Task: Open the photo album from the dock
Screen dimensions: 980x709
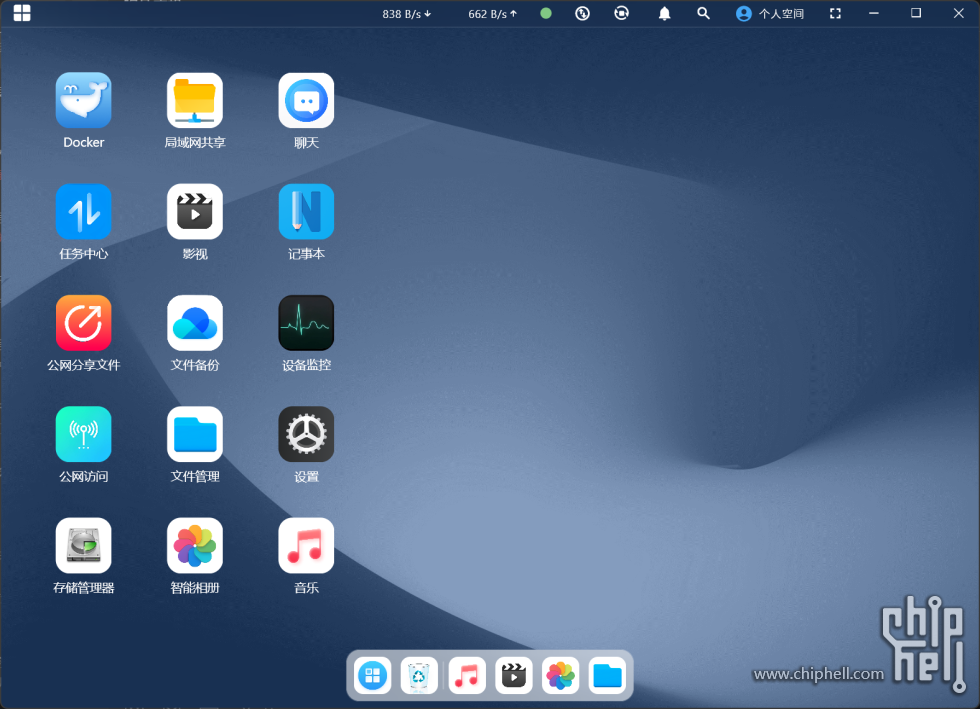Action: [x=561, y=676]
